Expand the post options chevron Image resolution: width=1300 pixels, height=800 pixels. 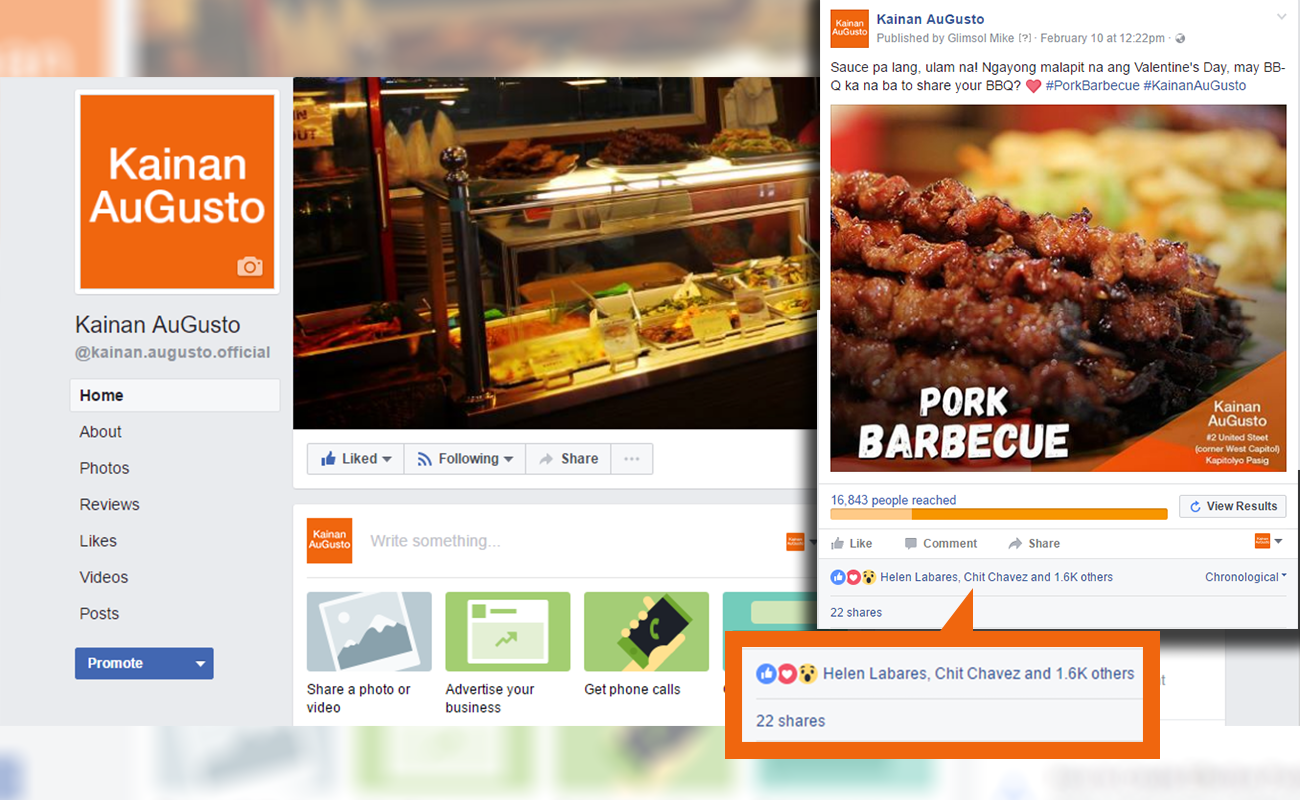point(1281,18)
